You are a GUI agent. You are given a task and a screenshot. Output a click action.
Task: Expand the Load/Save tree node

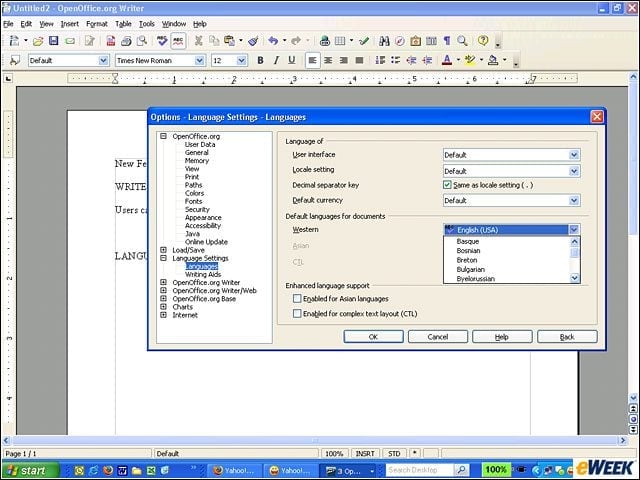tap(163, 250)
